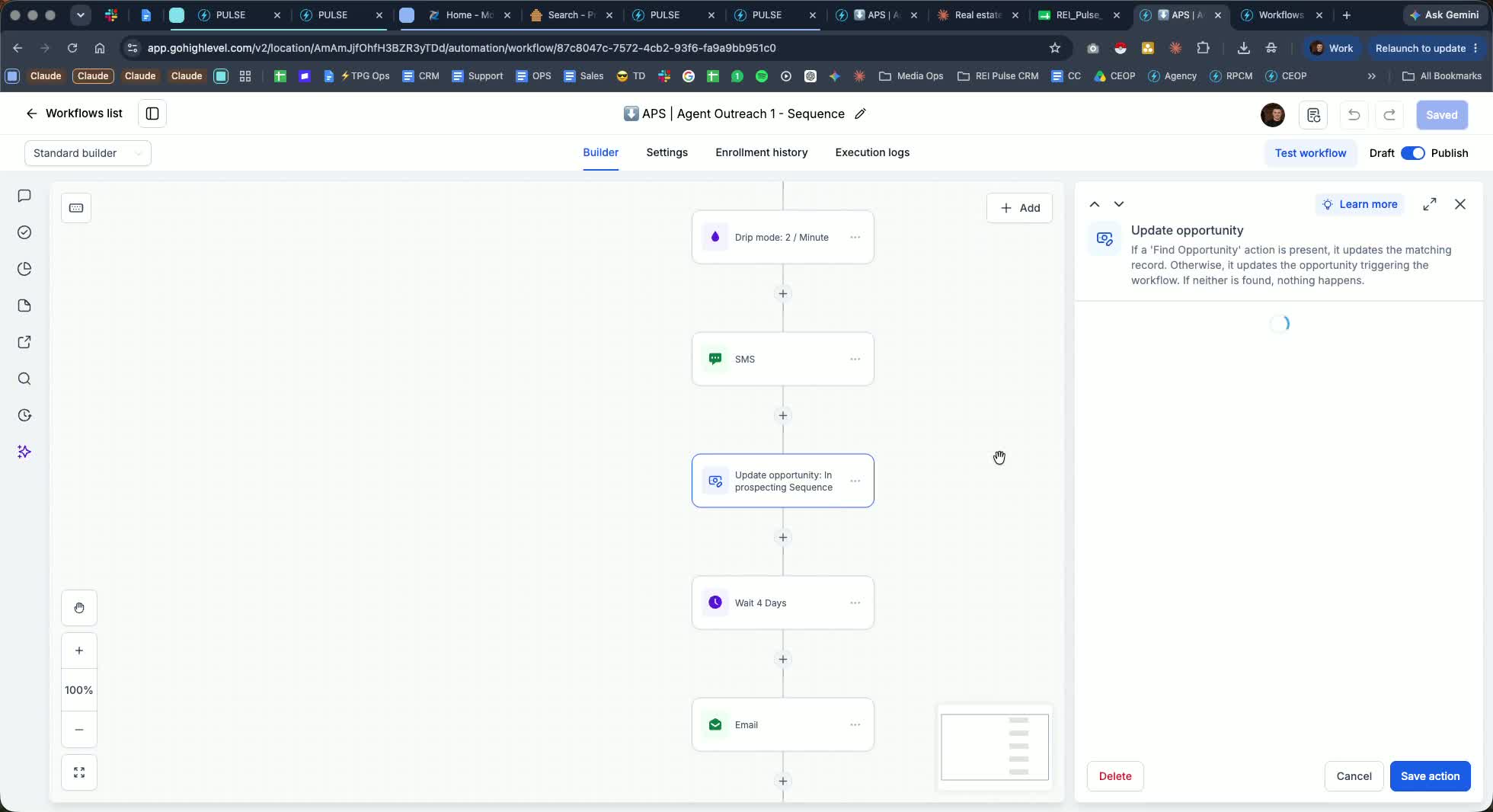This screenshot has height=812, width=1493.
Task: Toggle the Draft/Publish switch
Action: pos(1413,153)
